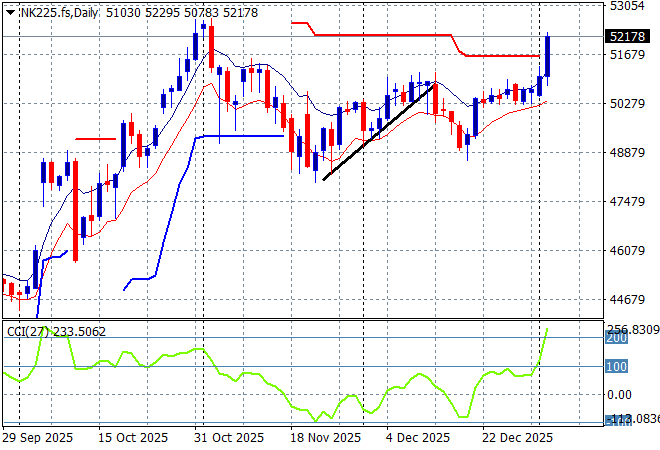660x450 pixels.
Task: Click the 0.00 level label in CCI panel
Action: click(x=620, y=395)
